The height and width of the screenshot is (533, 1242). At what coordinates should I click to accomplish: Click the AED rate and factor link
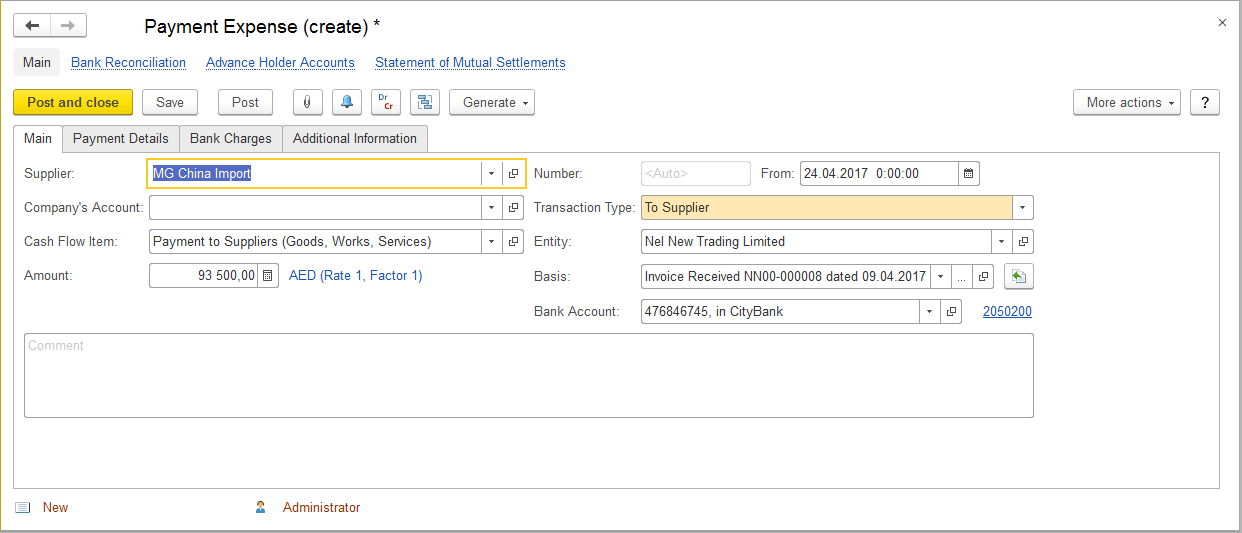[x=355, y=276]
